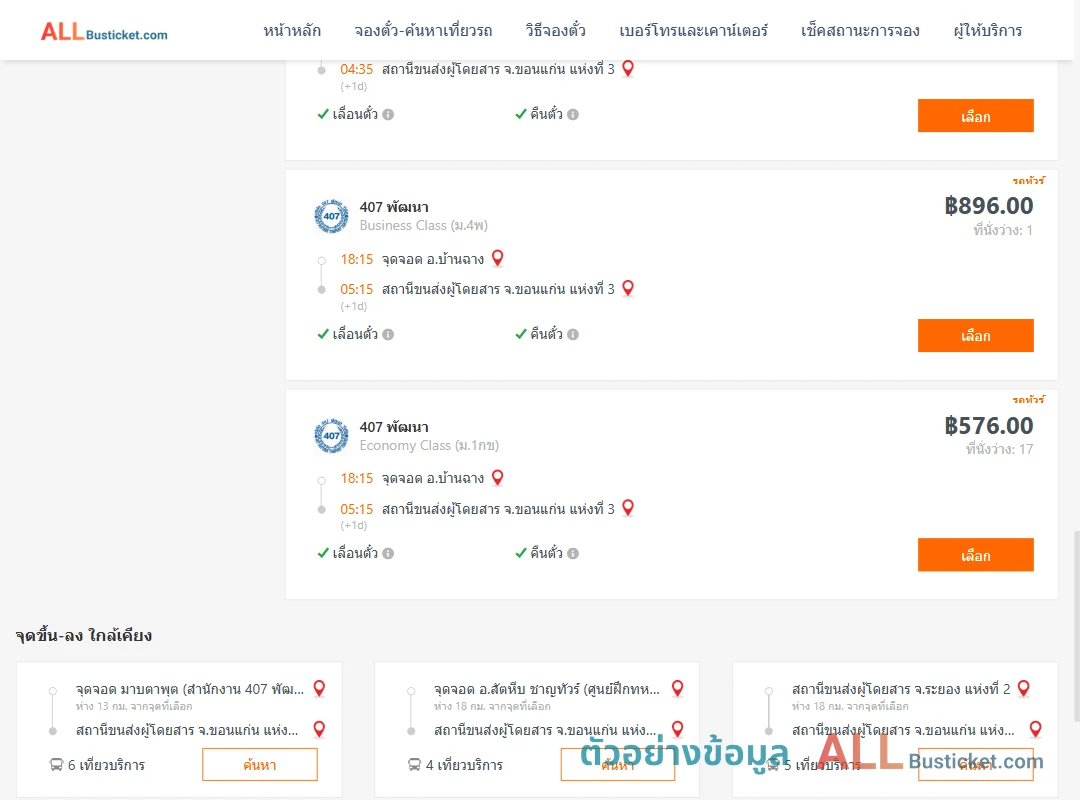Open เช็คสถานะการจอง menu item

[860, 31]
